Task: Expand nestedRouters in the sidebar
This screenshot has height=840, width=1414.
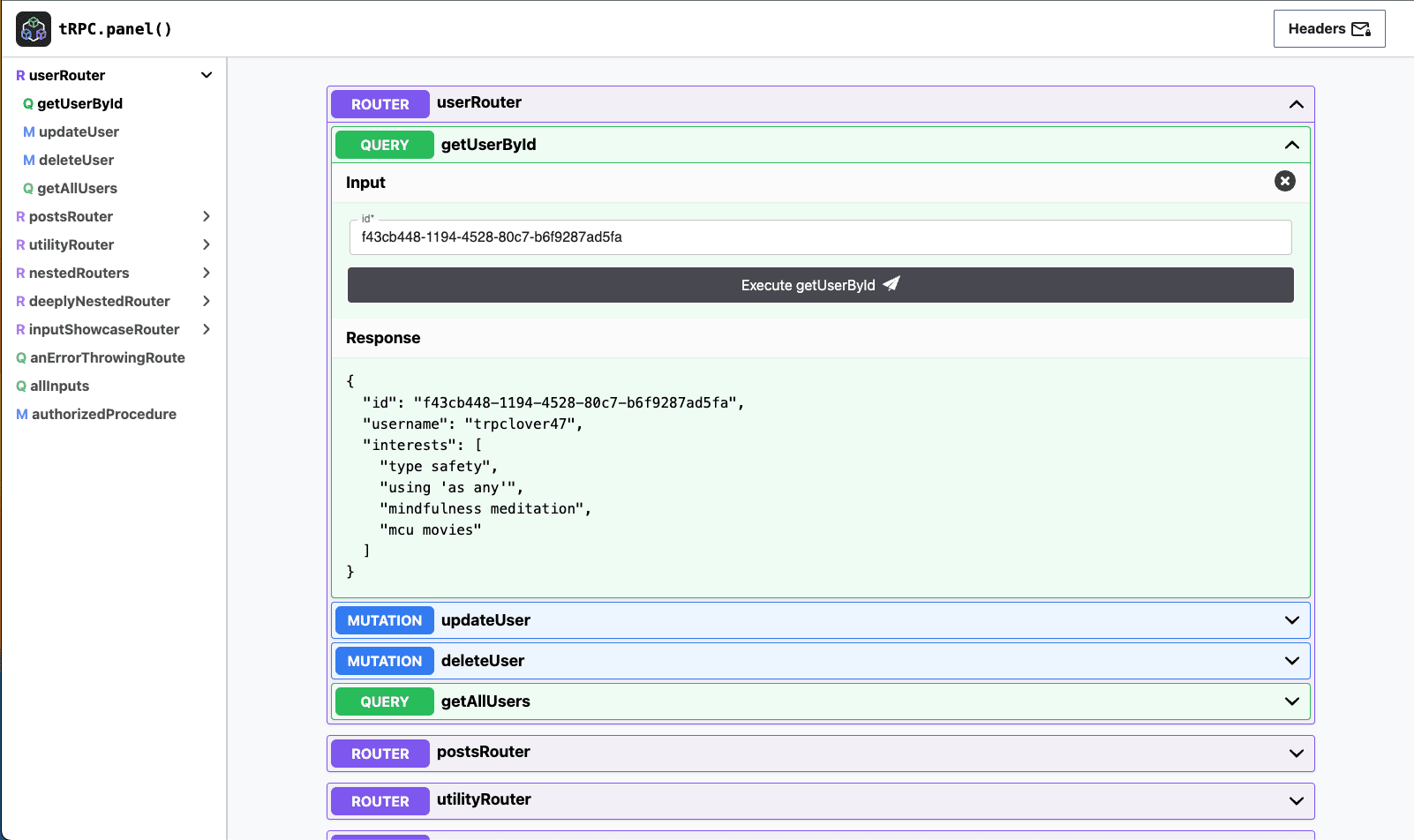Action: click(x=207, y=273)
